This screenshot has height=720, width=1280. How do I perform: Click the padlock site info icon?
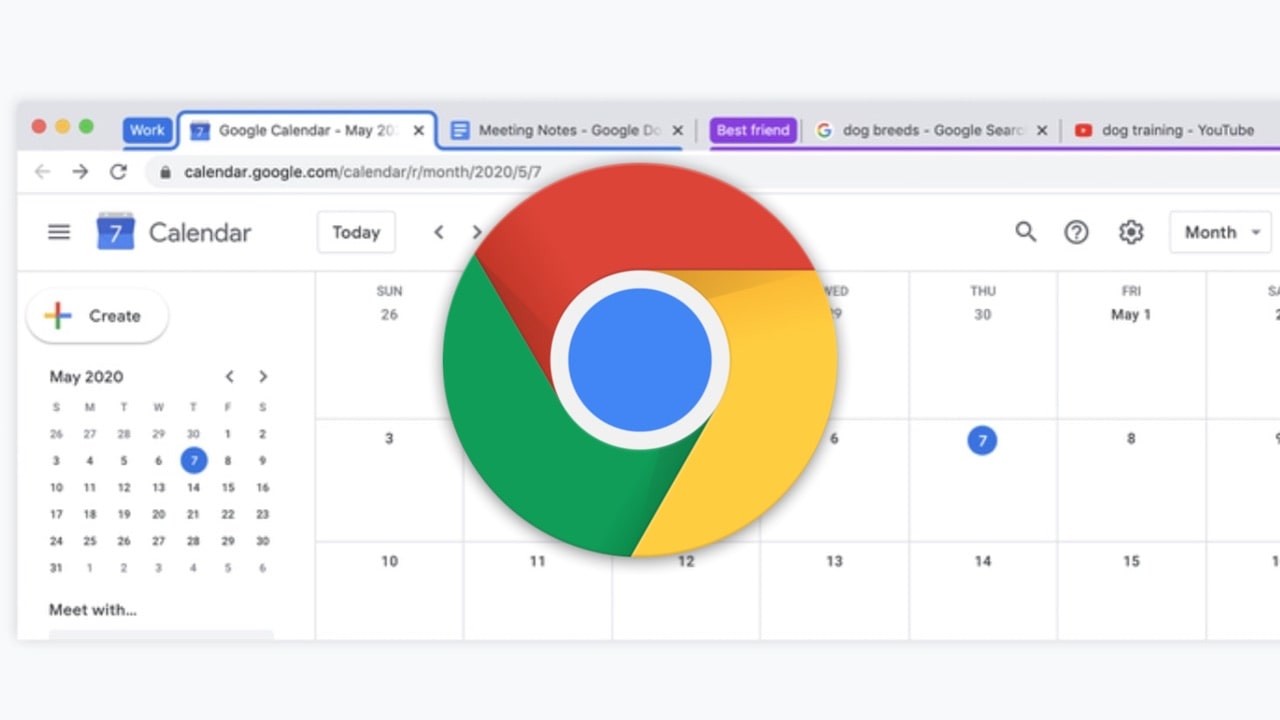pos(165,172)
